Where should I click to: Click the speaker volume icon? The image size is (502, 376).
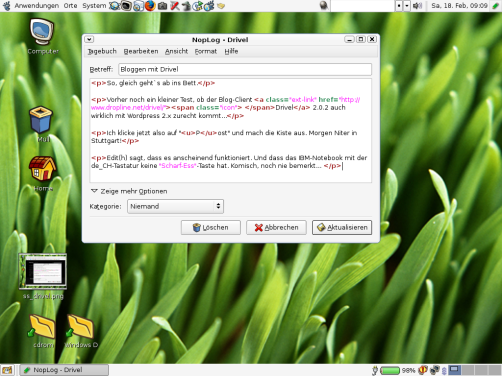pyautogui.click(x=418, y=6)
